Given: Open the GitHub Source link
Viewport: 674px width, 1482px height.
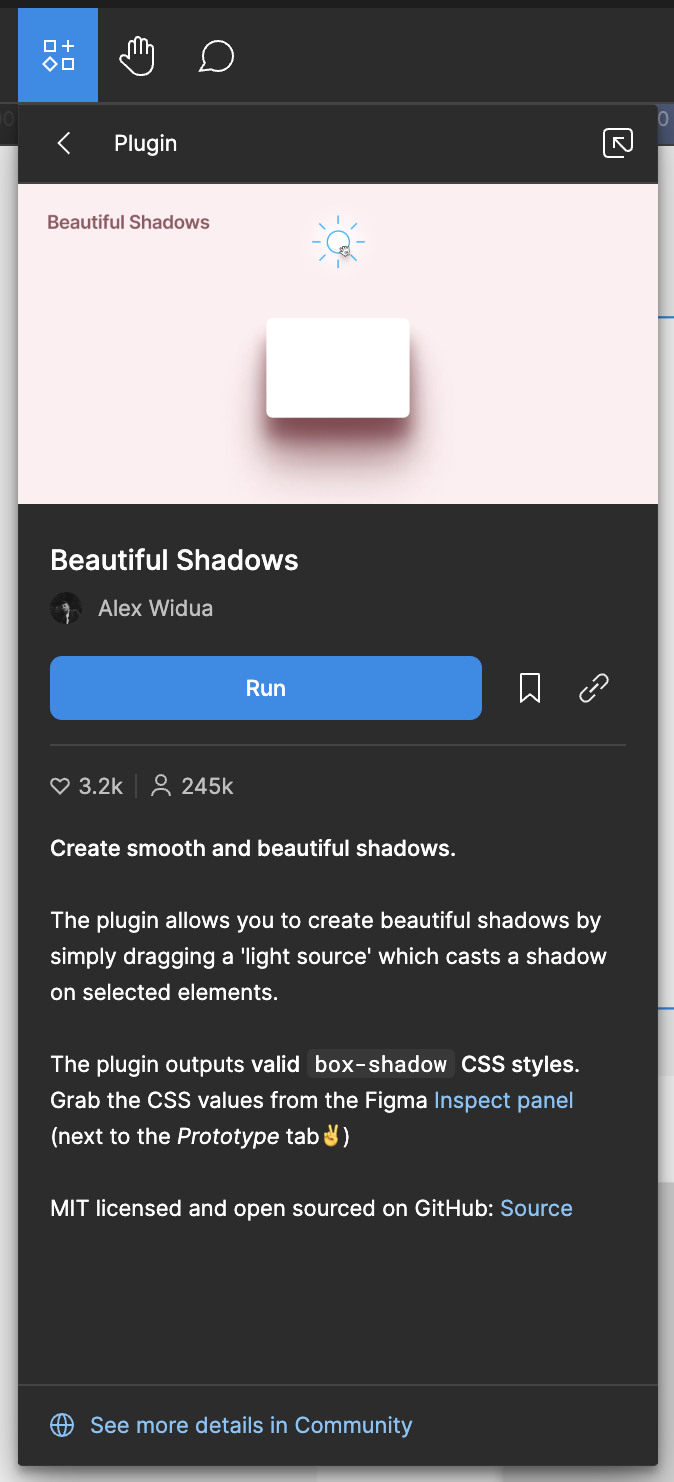Looking at the screenshot, I should coord(536,1208).
